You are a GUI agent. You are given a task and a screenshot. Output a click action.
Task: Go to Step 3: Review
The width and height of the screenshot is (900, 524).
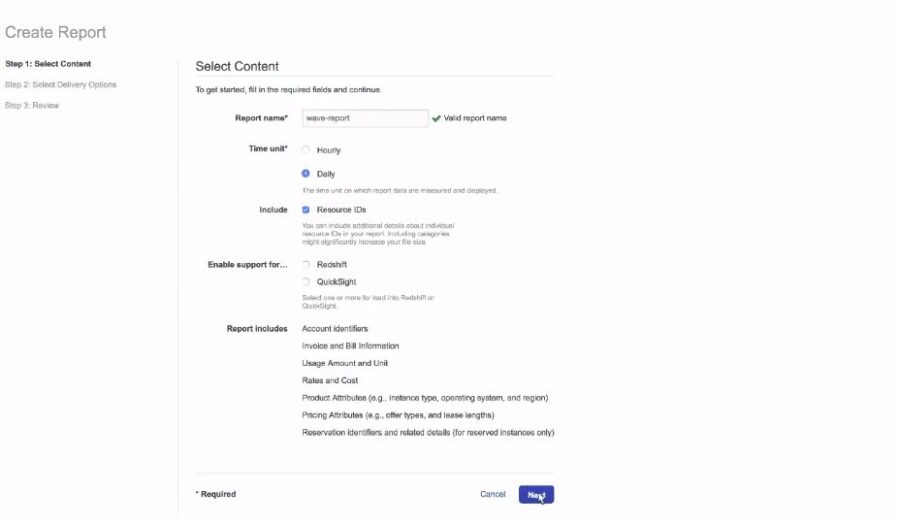[32, 105]
